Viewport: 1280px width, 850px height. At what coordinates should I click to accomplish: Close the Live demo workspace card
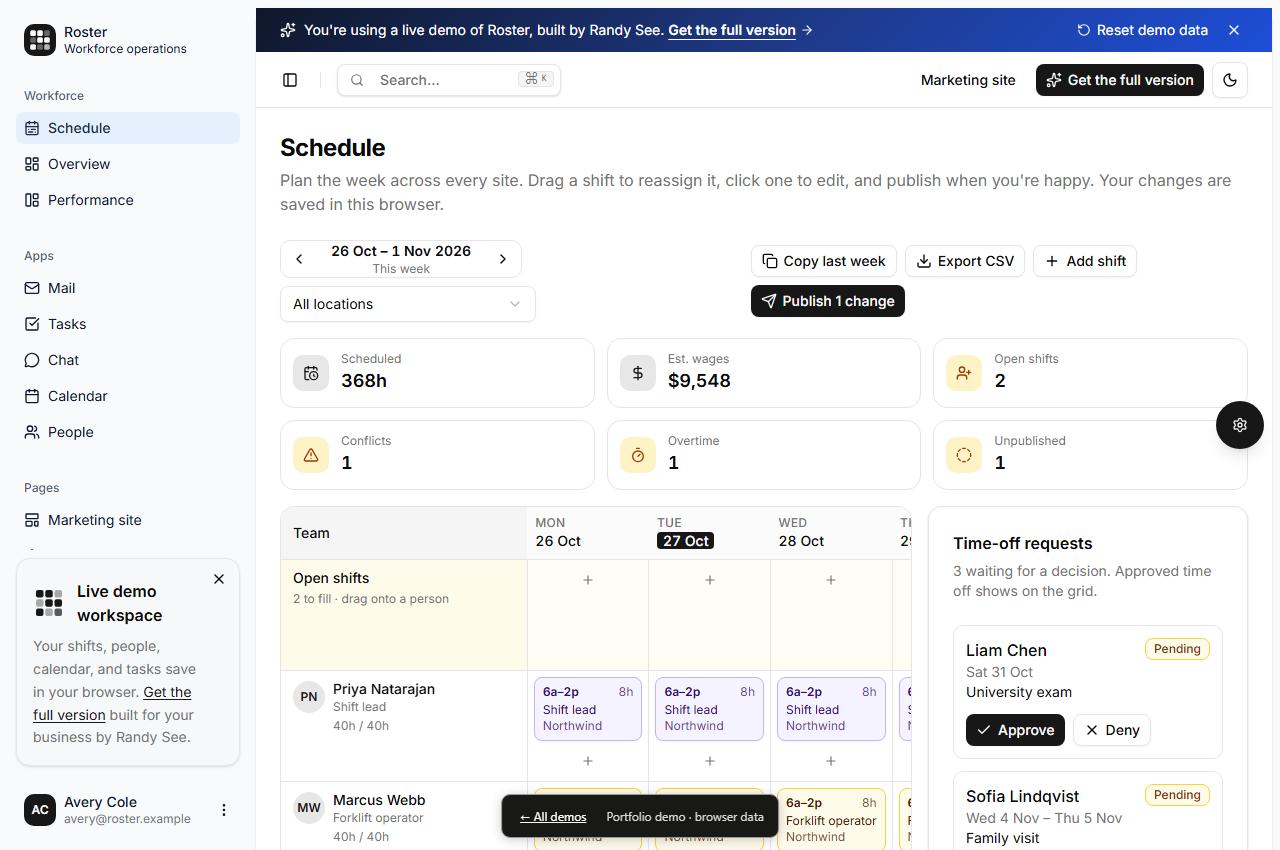[219, 579]
